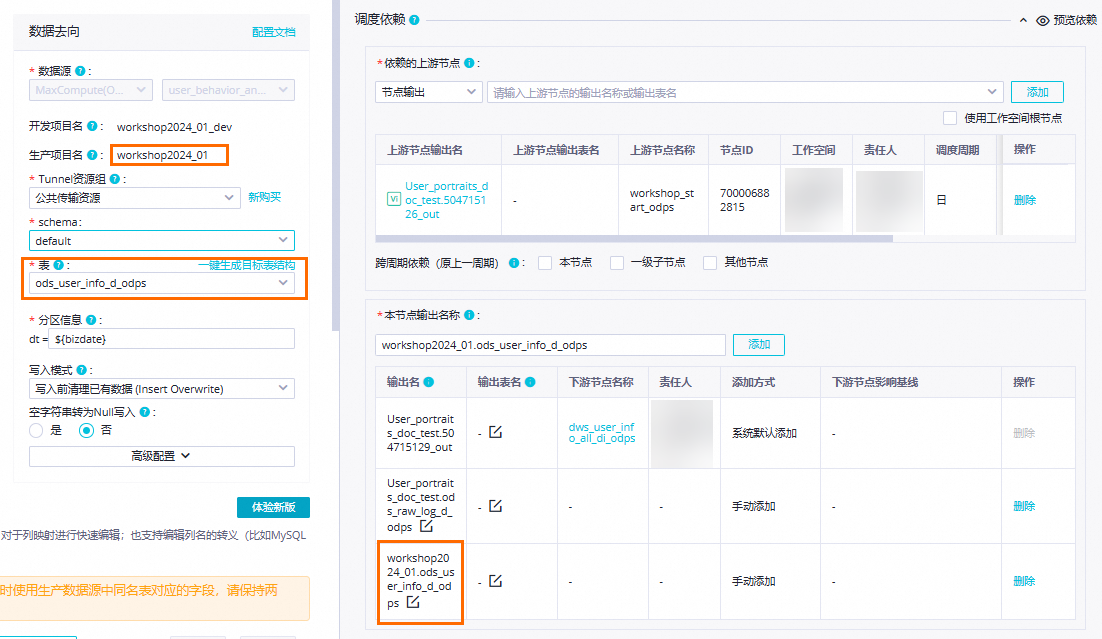The height and width of the screenshot is (639, 1102).
Task: Edit output table of ods_raw_log_d_odps row
Action: click(x=495, y=505)
